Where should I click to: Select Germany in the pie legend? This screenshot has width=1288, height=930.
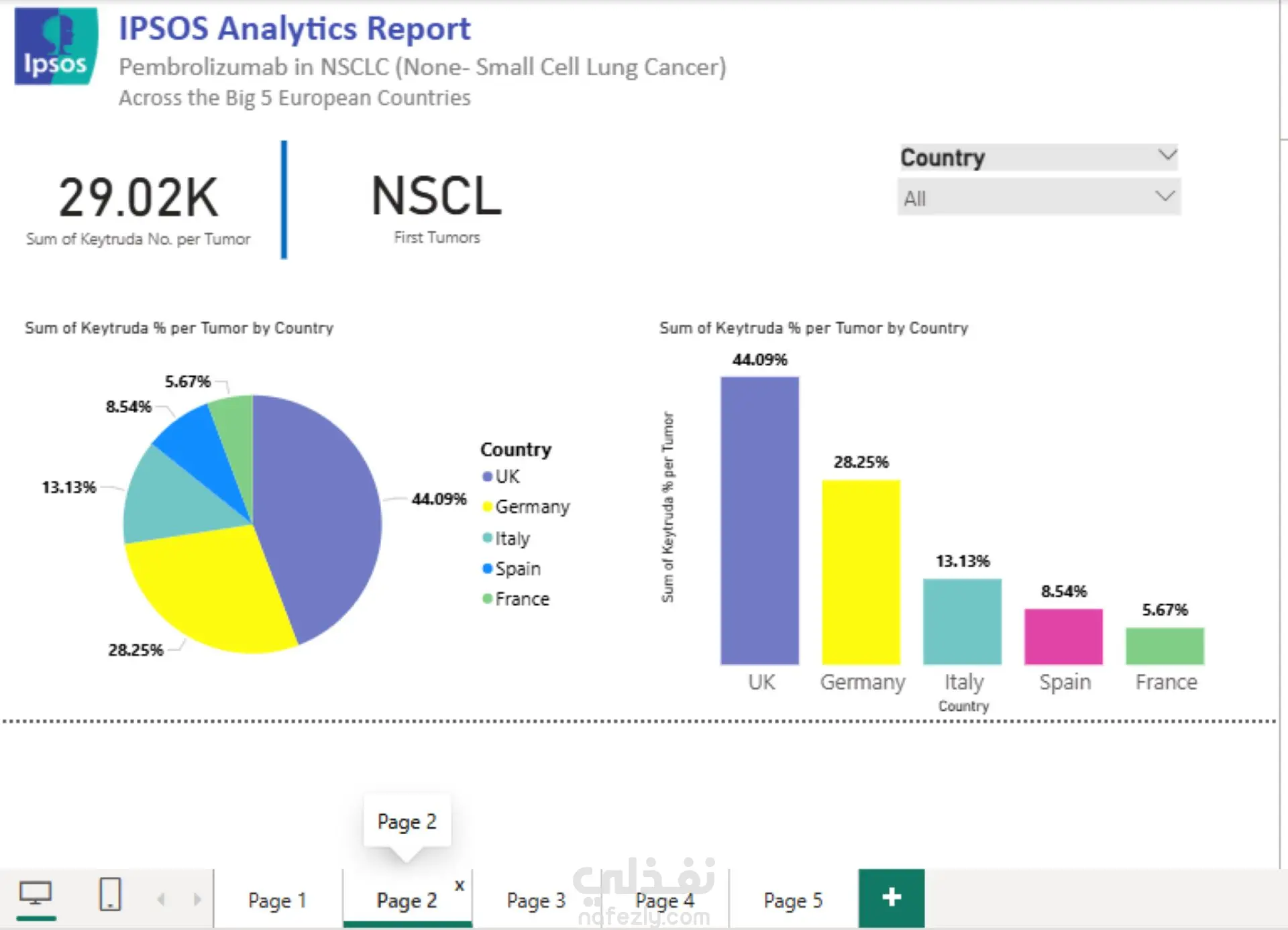coord(526,506)
